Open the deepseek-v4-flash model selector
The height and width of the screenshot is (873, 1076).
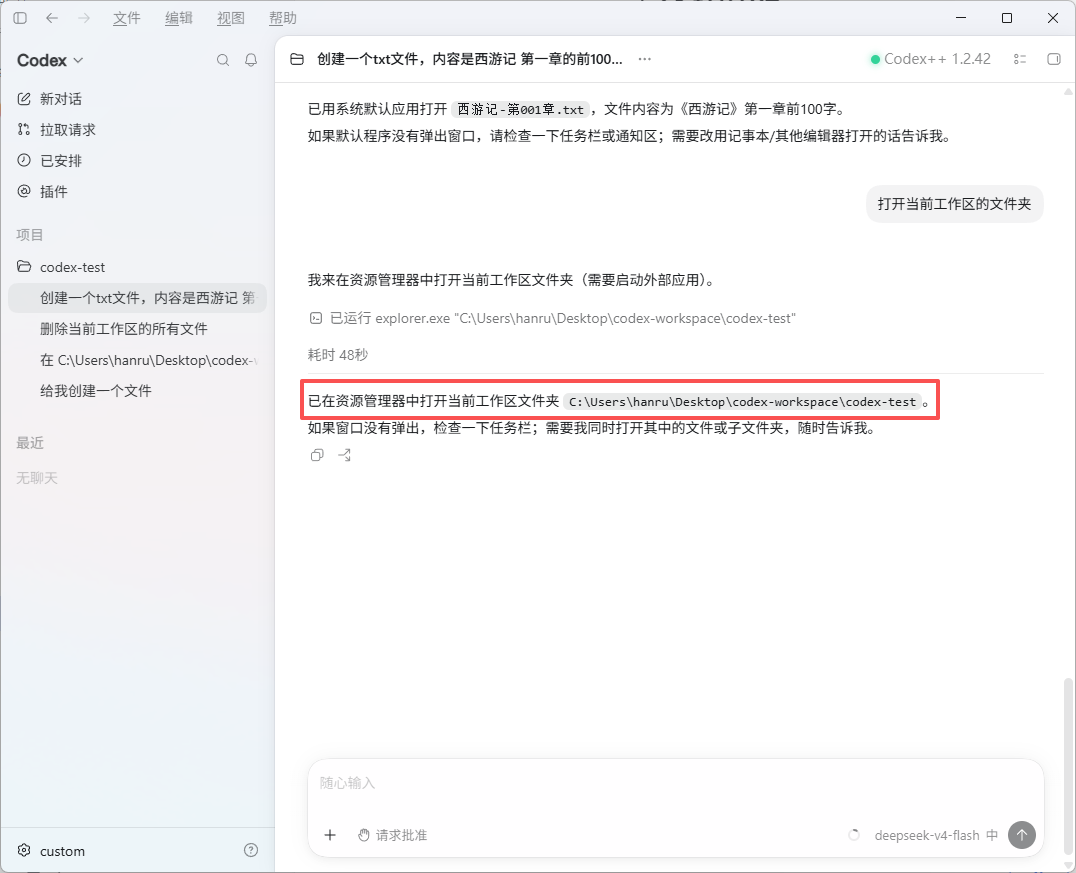(x=926, y=835)
